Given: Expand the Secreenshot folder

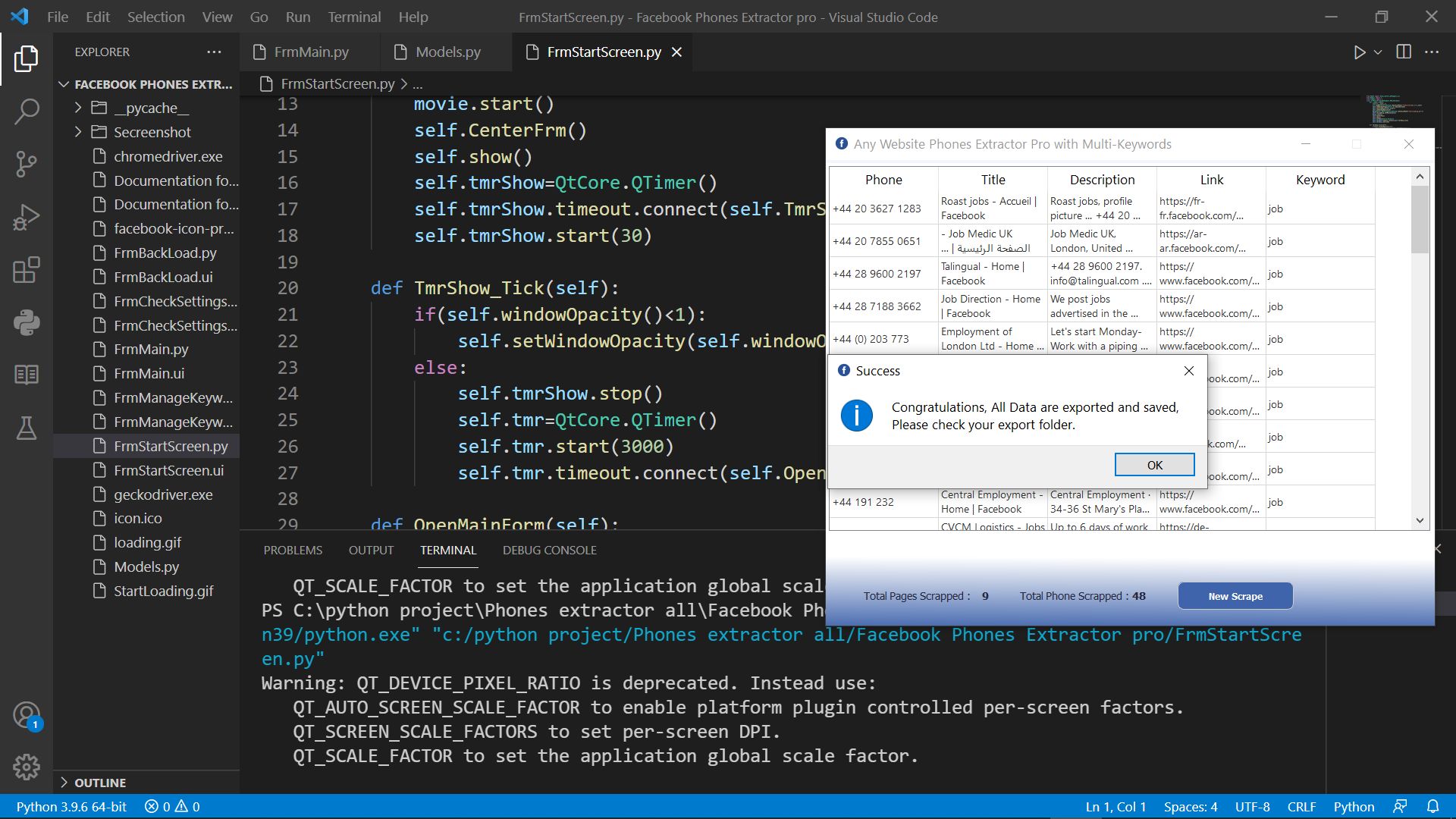Looking at the screenshot, I should coord(78,132).
